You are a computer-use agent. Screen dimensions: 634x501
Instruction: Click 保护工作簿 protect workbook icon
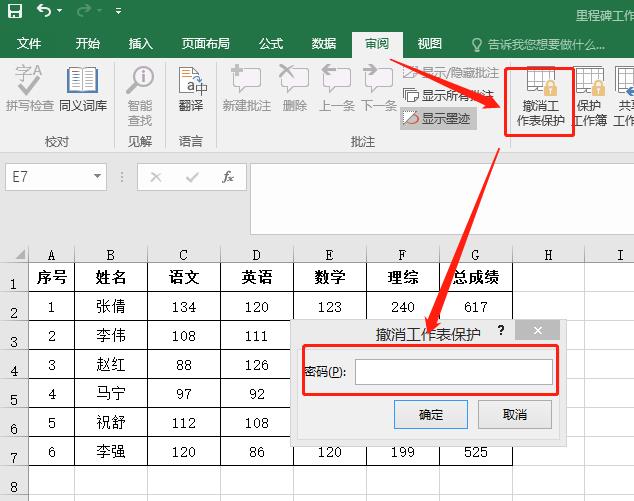(x=590, y=96)
